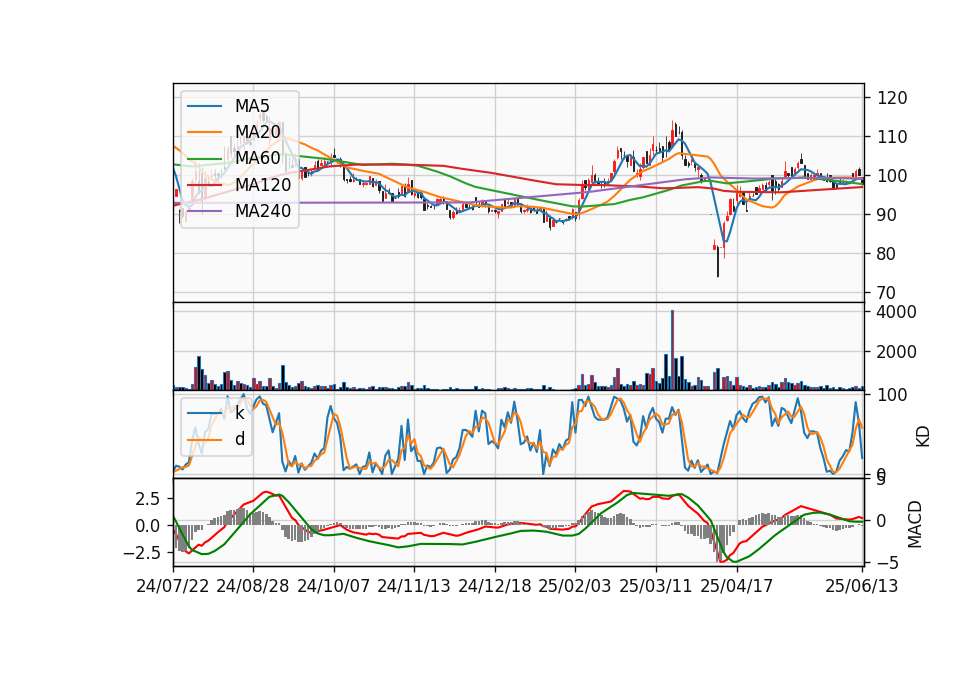Click the long black candlestick wick dropping below 80
Screen dimensions: 960x690
(x=718, y=262)
